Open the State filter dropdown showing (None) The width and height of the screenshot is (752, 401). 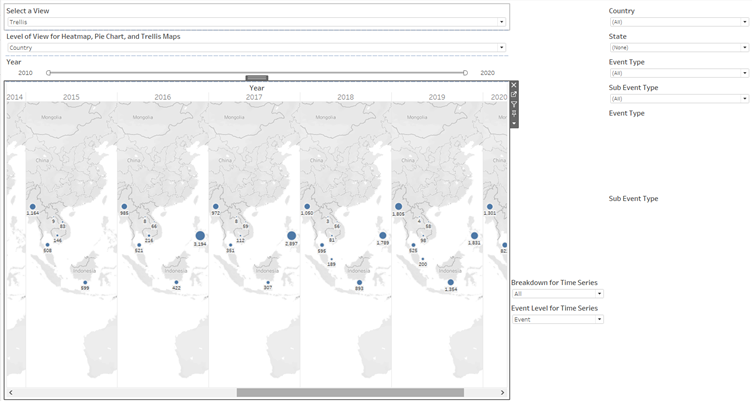[x=678, y=47]
